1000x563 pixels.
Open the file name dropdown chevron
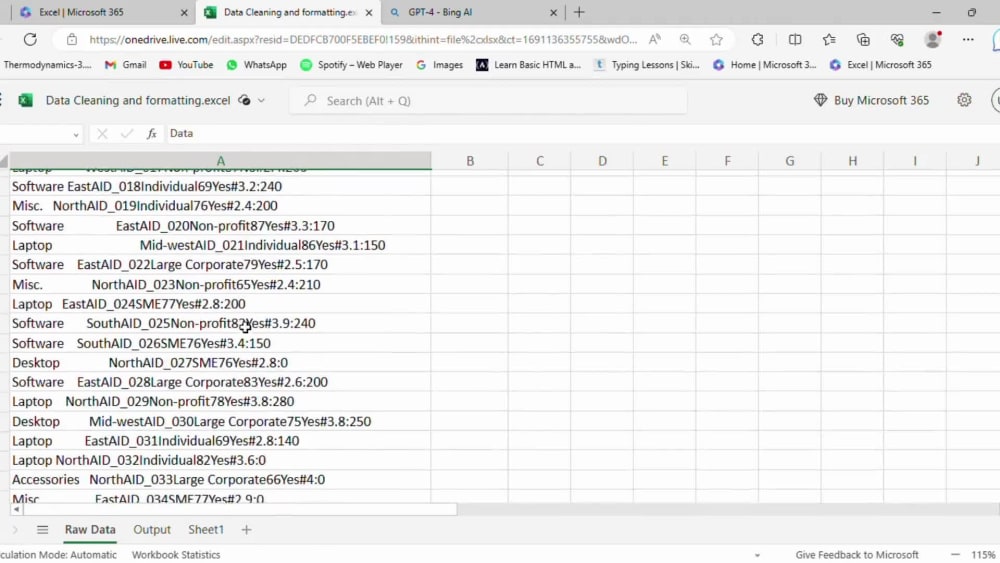(261, 101)
